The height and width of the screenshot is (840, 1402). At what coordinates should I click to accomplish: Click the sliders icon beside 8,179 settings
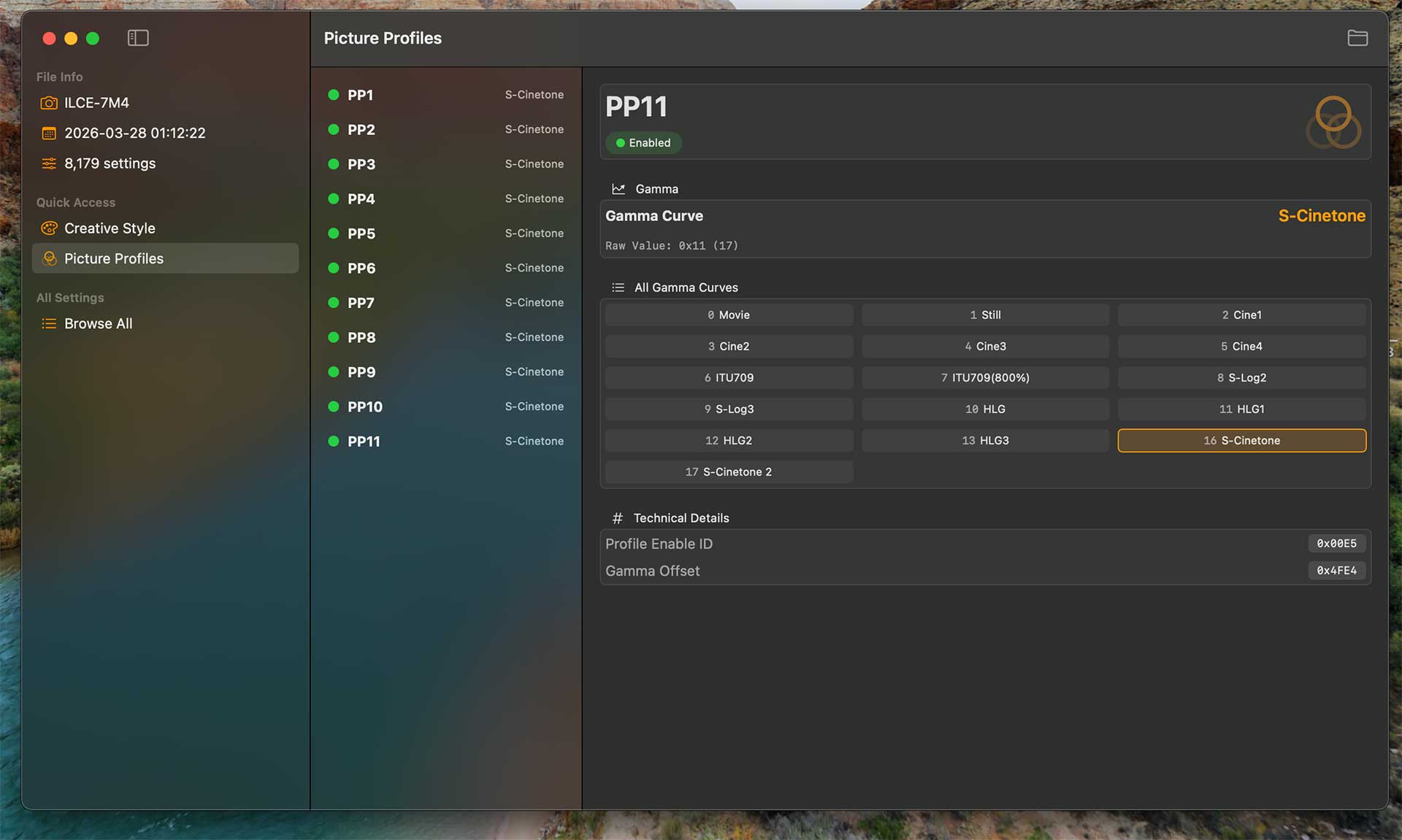49,163
